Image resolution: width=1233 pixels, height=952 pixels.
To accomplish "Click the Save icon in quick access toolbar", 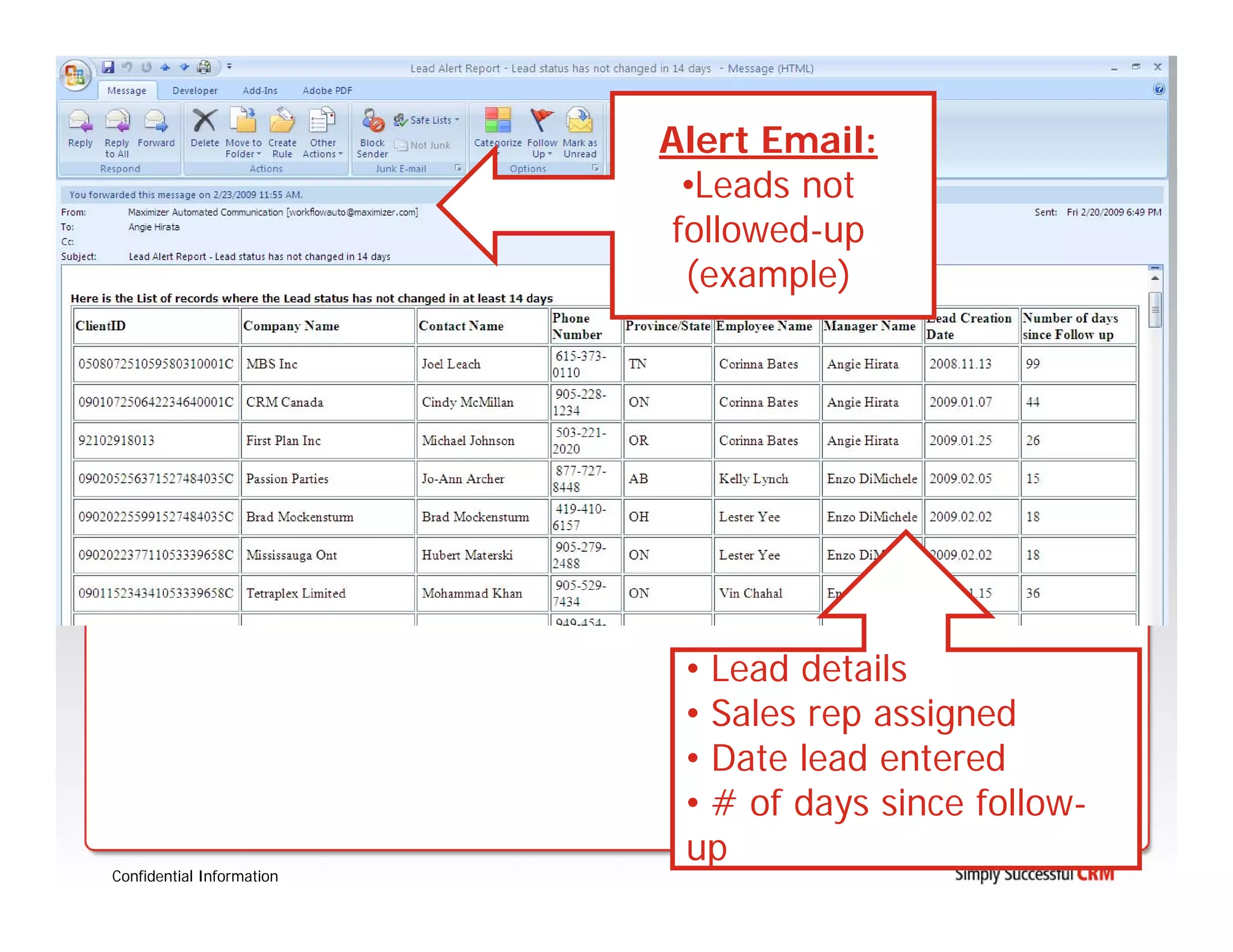I will pos(108,67).
